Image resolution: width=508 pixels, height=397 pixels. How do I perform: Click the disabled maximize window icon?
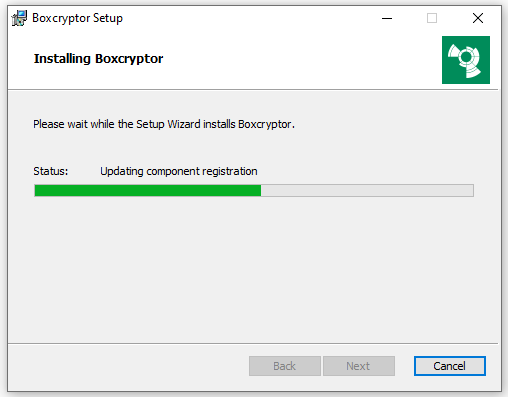point(432,18)
